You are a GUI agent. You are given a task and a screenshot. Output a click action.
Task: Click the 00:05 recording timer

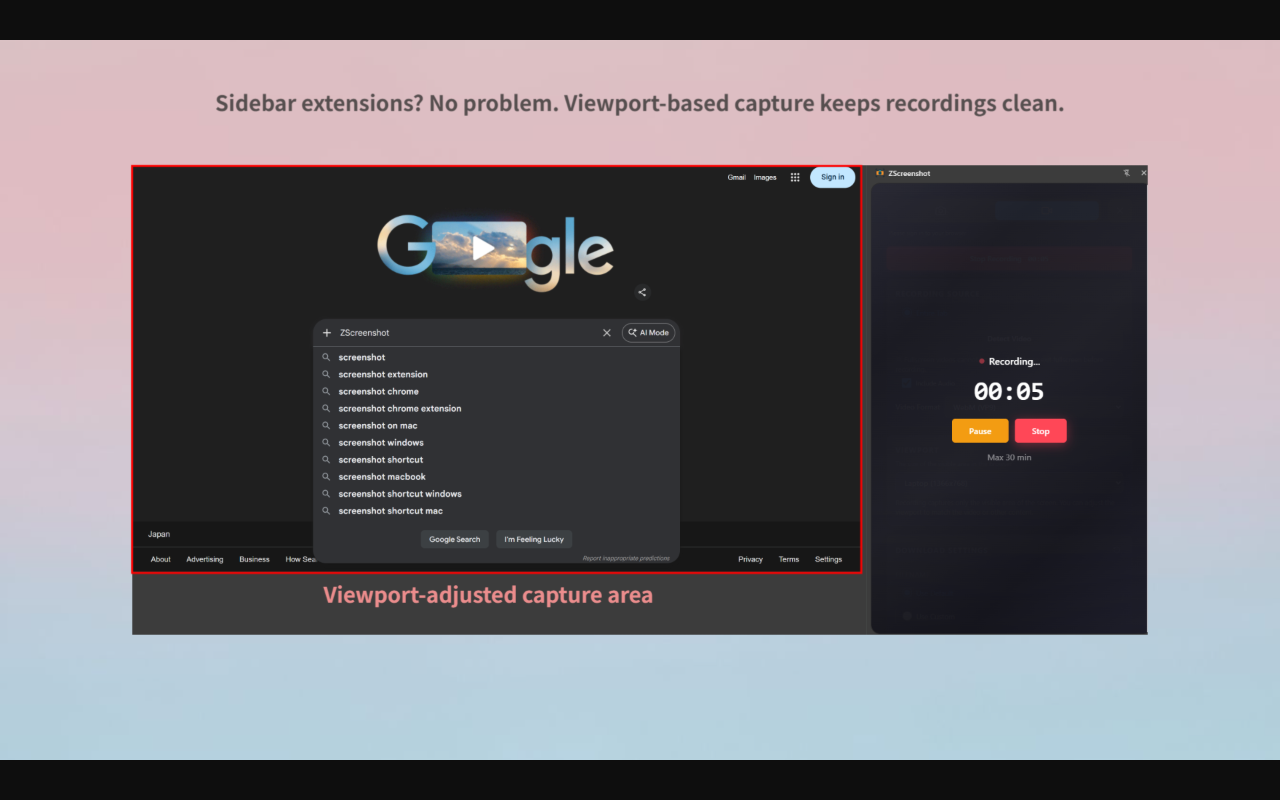tap(1009, 391)
